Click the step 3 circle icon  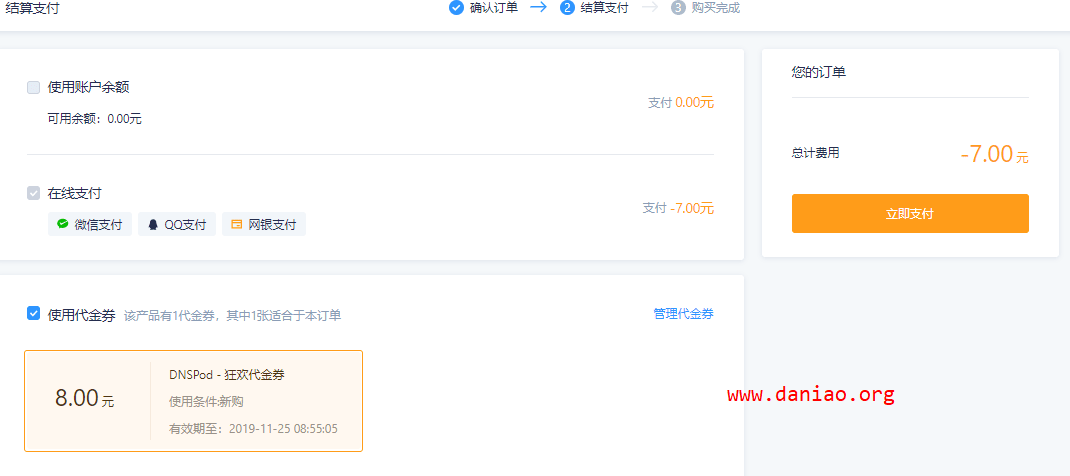pyautogui.click(x=678, y=8)
